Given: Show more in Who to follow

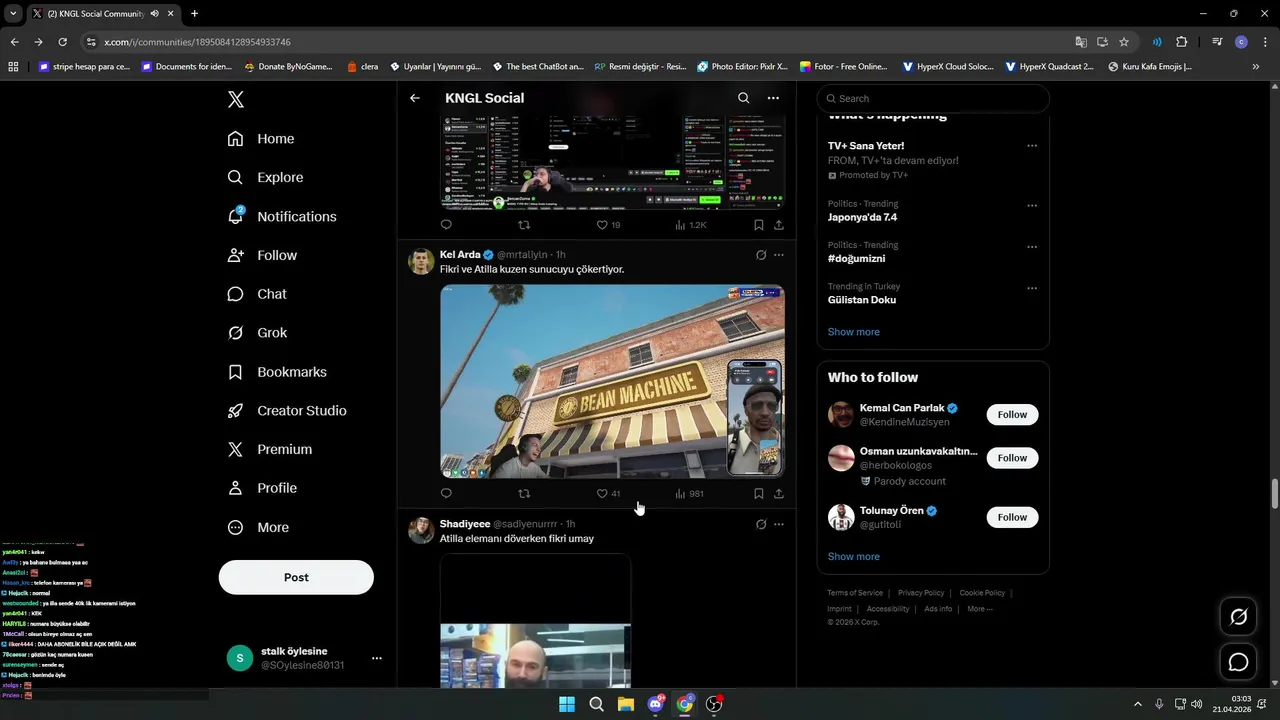Looking at the screenshot, I should pos(854,557).
